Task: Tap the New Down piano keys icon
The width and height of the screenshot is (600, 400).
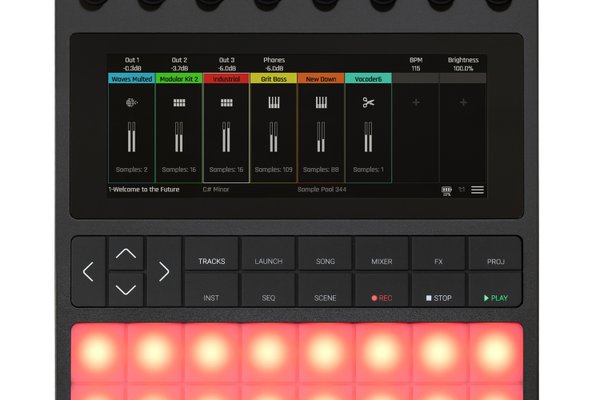Action: 321,103
